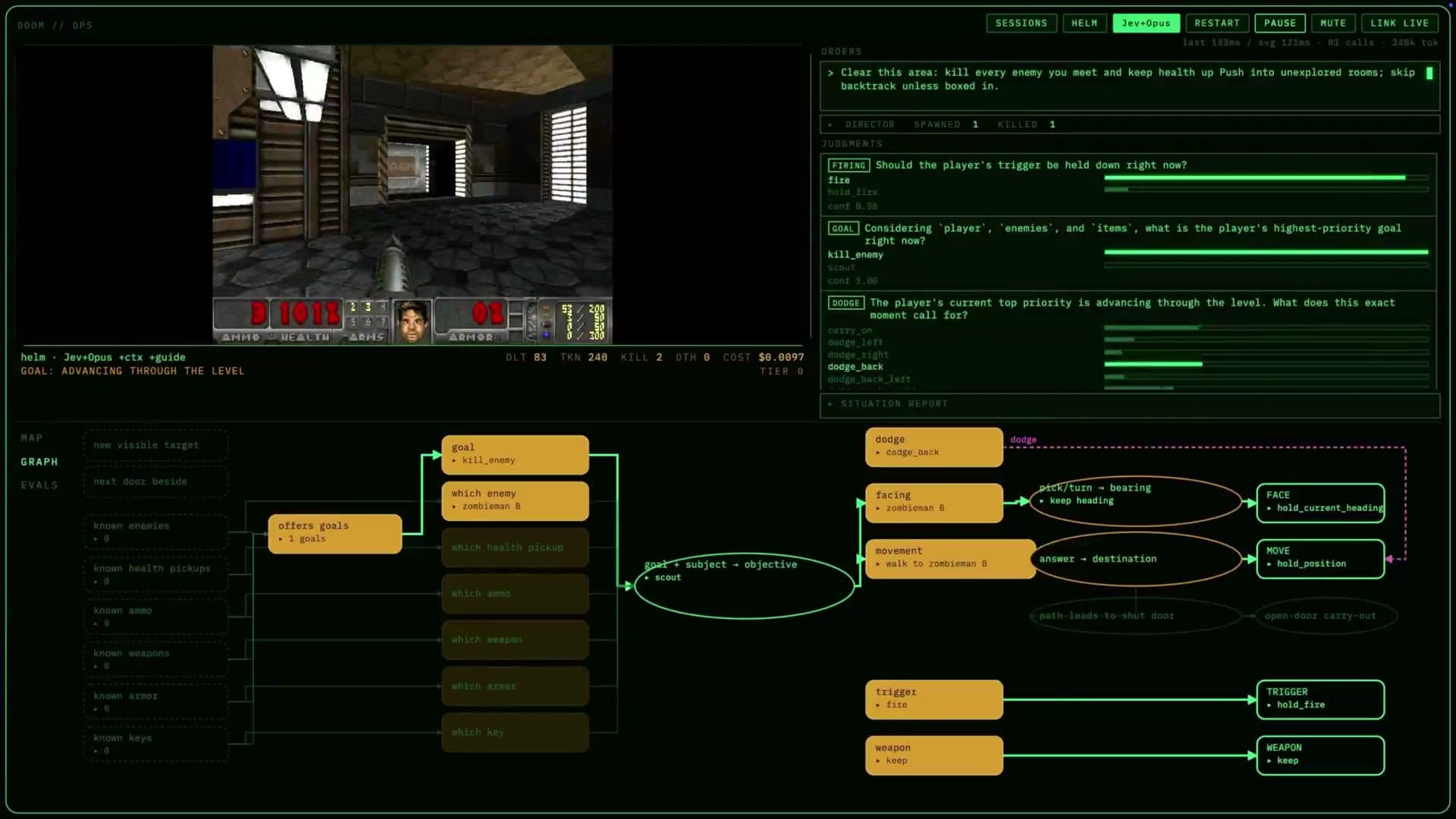Select the goal kill_enemy node
The image size is (1456, 819).
click(515, 454)
